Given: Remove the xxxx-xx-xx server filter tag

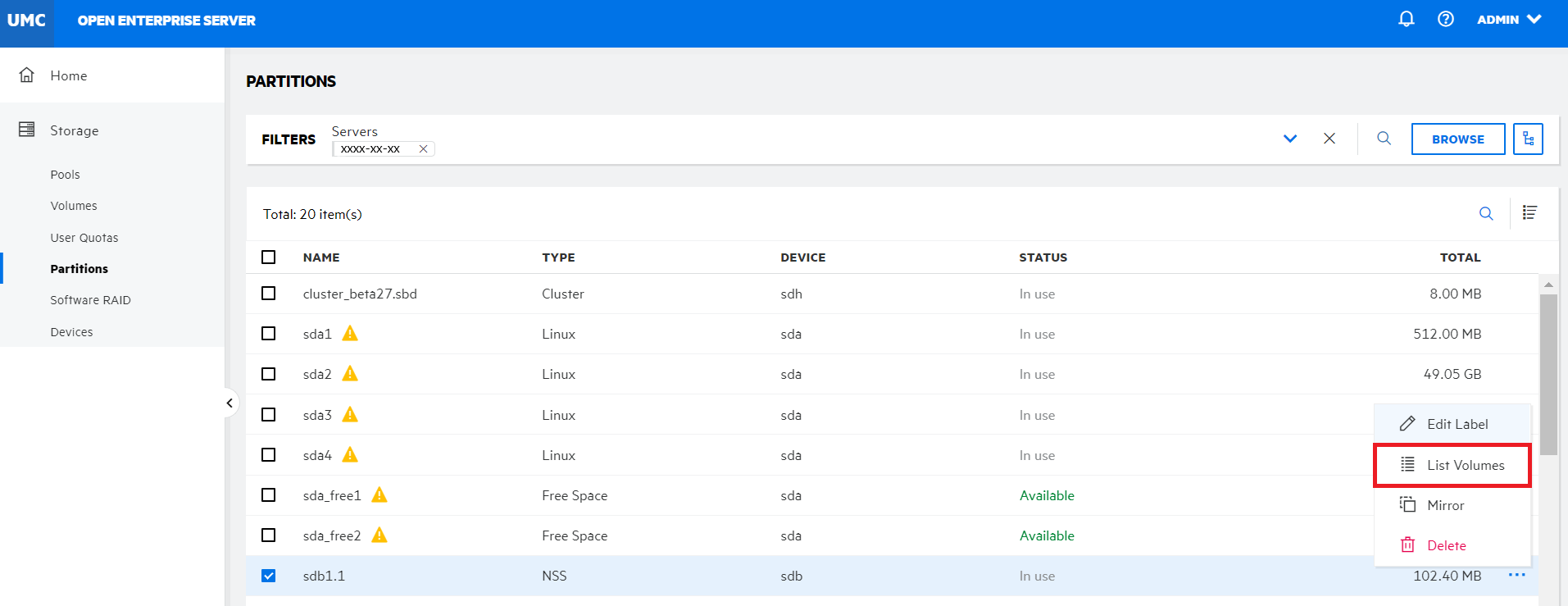Looking at the screenshot, I should pyautogui.click(x=423, y=149).
